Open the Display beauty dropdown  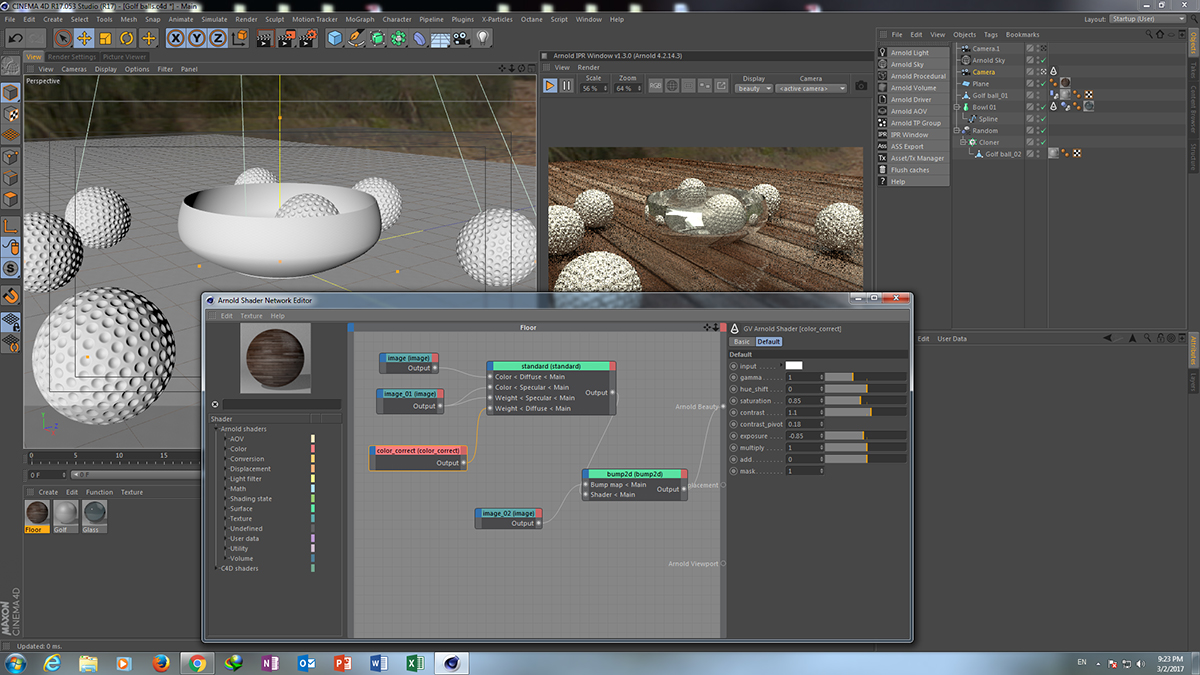pyautogui.click(x=753, y=88)
